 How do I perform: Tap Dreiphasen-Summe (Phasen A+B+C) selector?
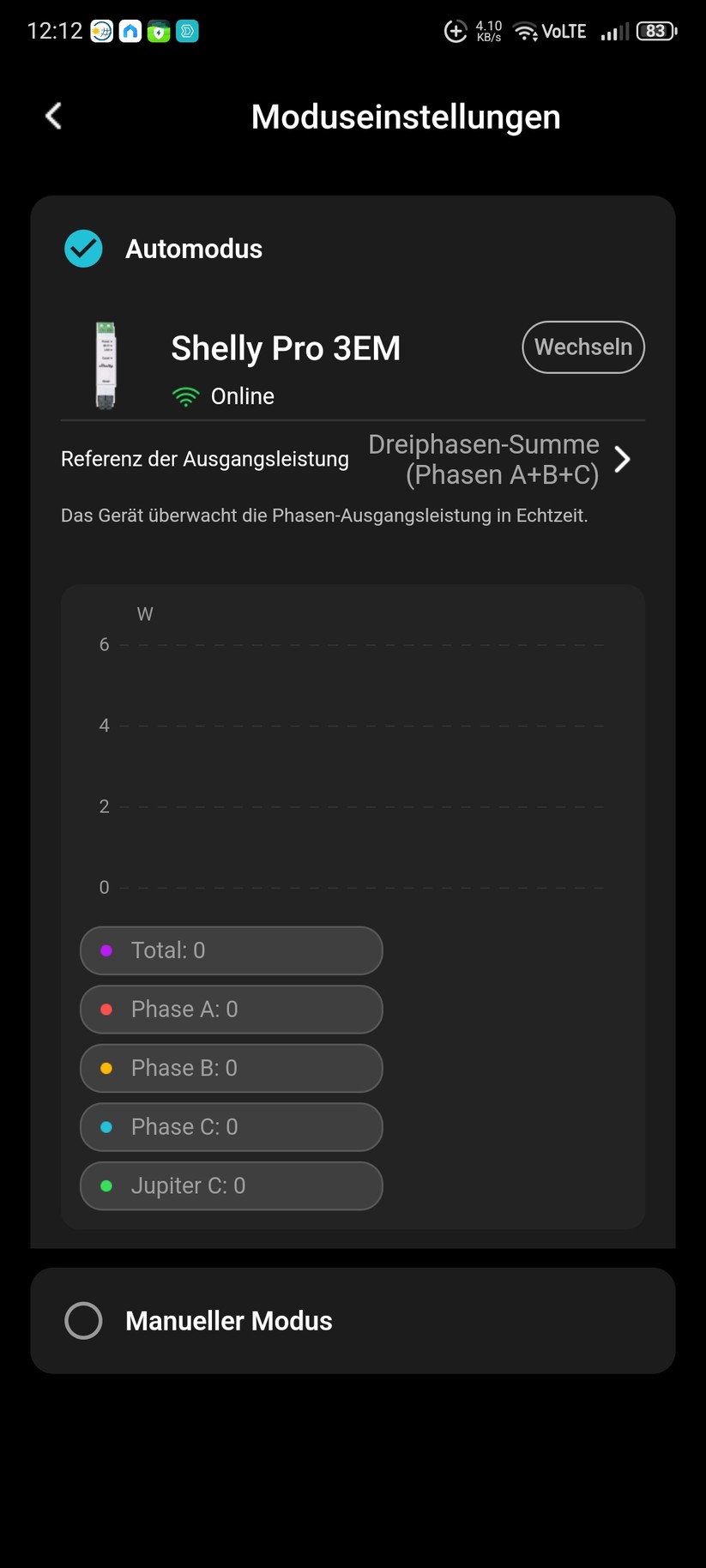(483, 459)
